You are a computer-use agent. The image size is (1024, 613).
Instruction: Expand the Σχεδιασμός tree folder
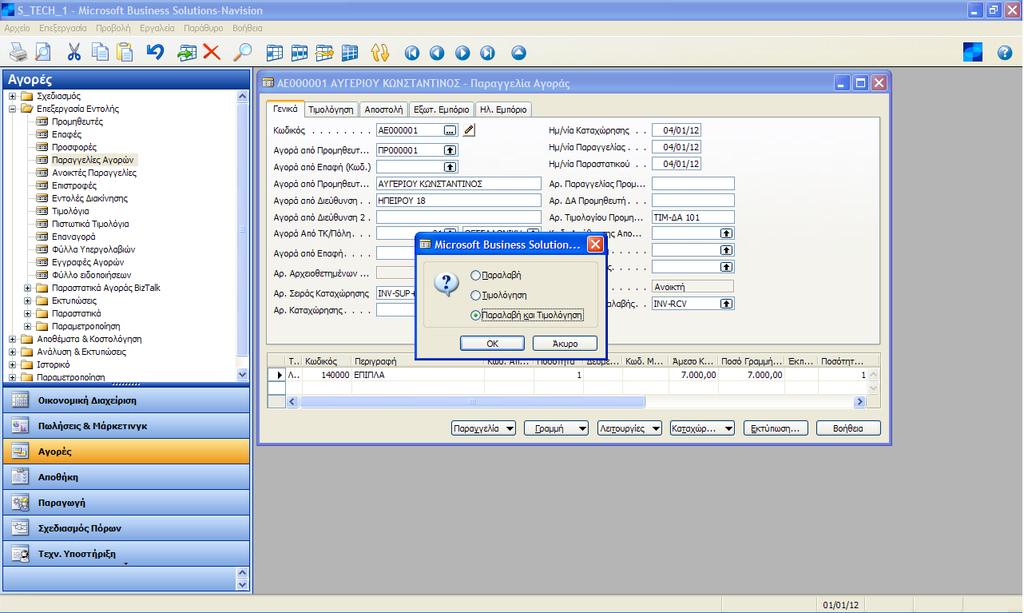(x=12, y=96)
